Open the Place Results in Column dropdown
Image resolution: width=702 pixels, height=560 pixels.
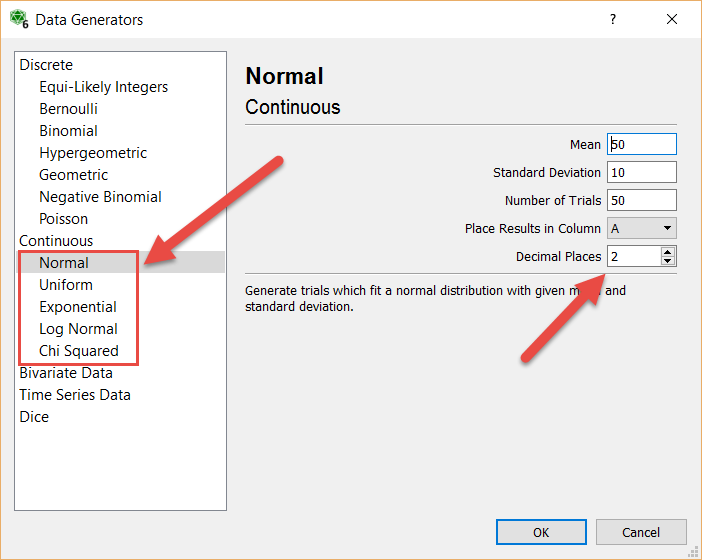[x=641, y=229]
